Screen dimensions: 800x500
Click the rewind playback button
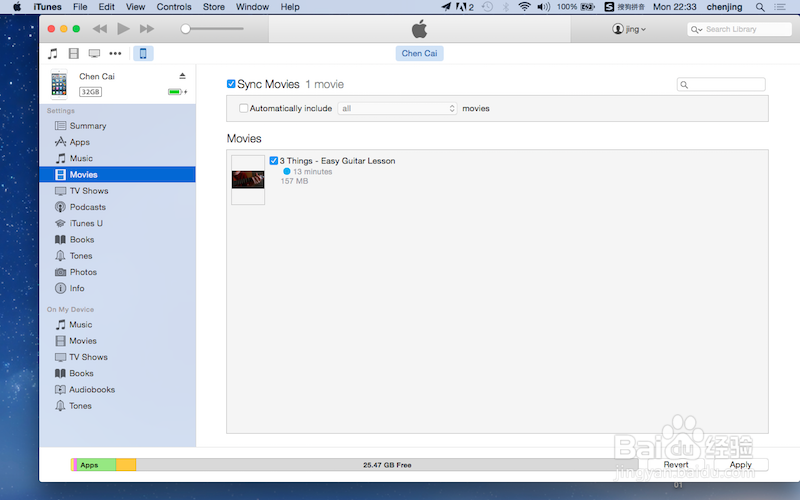(x=100, y=29)
